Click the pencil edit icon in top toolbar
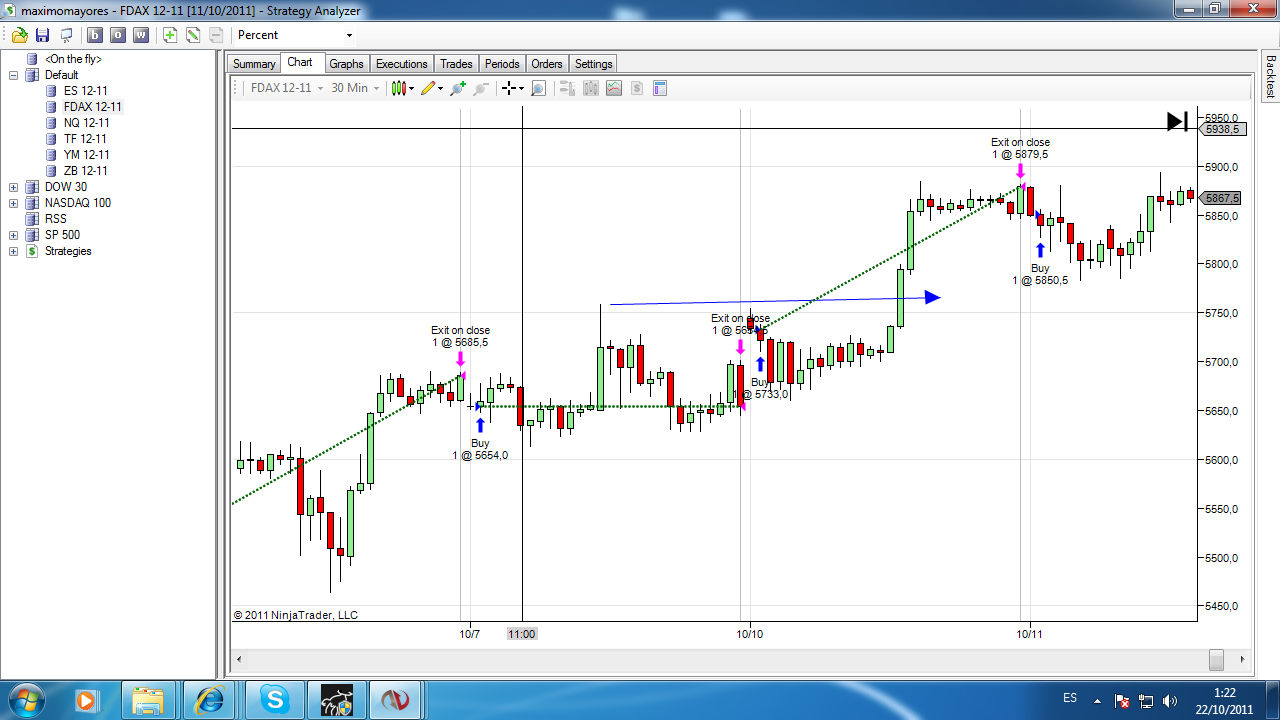 point(193,35)
